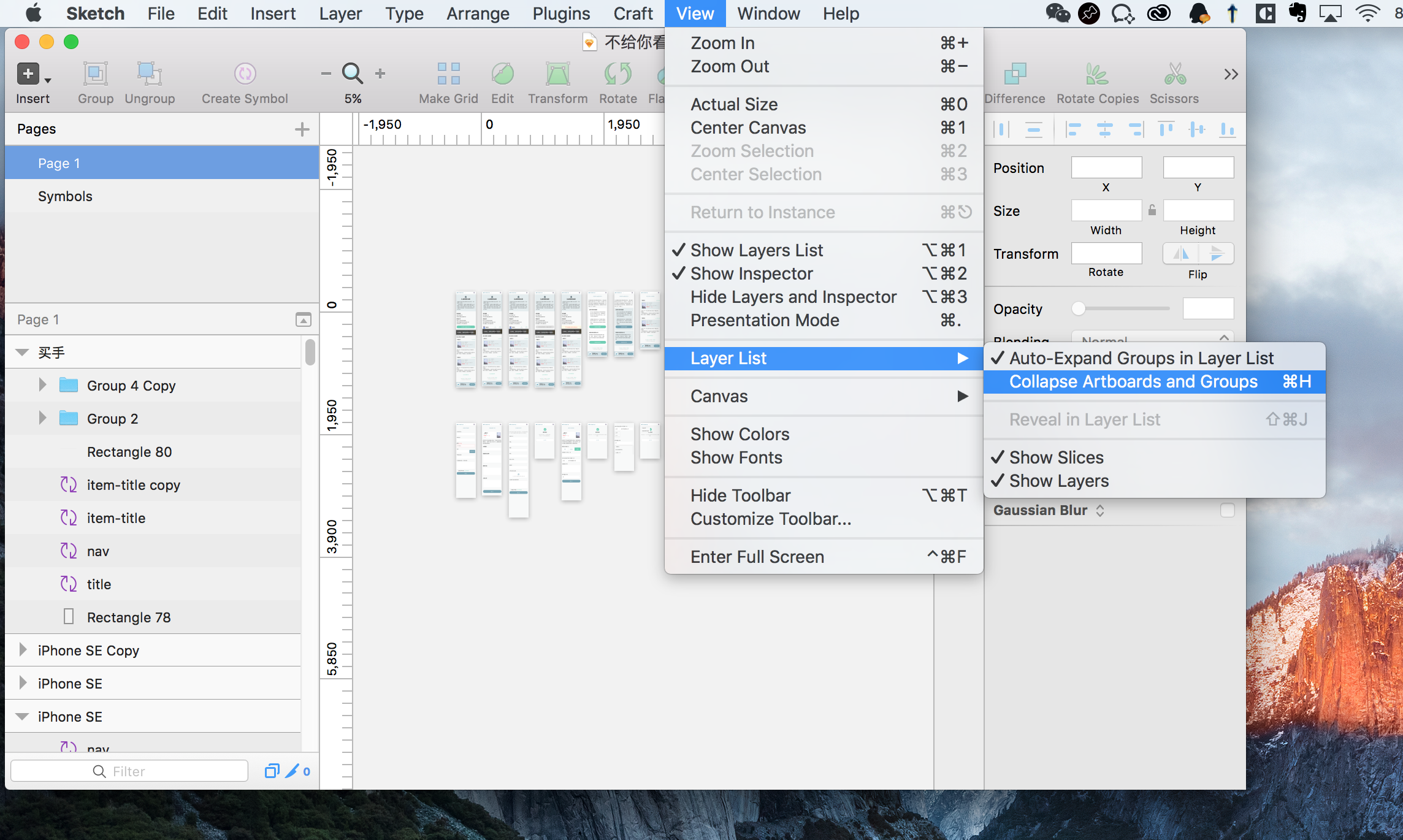Expand the Group 4 Copy layer
The width and height of the screenshot is (1403, 840).
42,385
